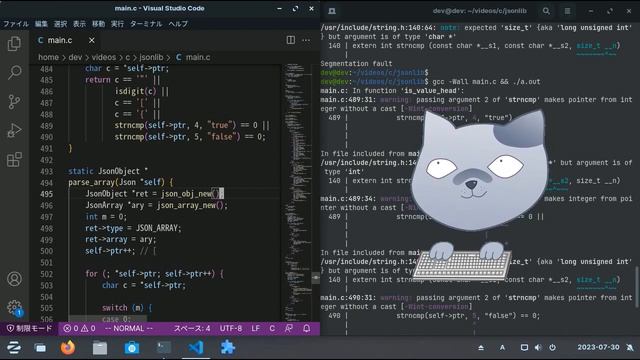Open the 移動 menu

(x=98, y=24)
